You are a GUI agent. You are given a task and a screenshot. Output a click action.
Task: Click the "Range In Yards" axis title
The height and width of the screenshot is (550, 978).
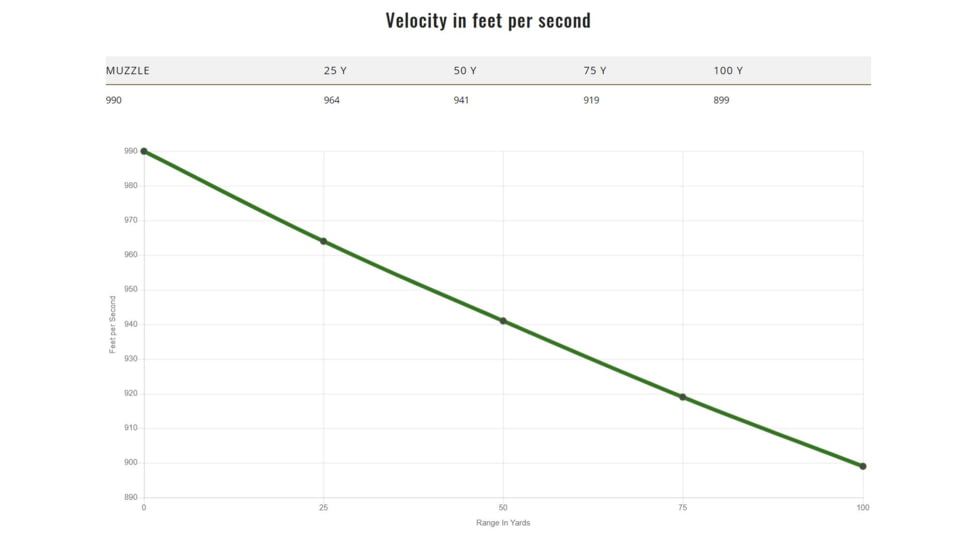503,523
